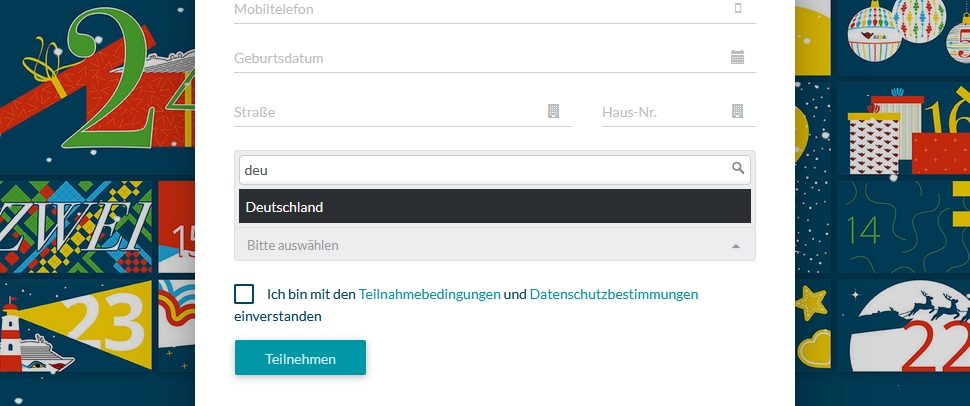This screenshot has width=970, height=406.
Task: Click into the Haus-Nr. input field
Action: click(660, 112)
